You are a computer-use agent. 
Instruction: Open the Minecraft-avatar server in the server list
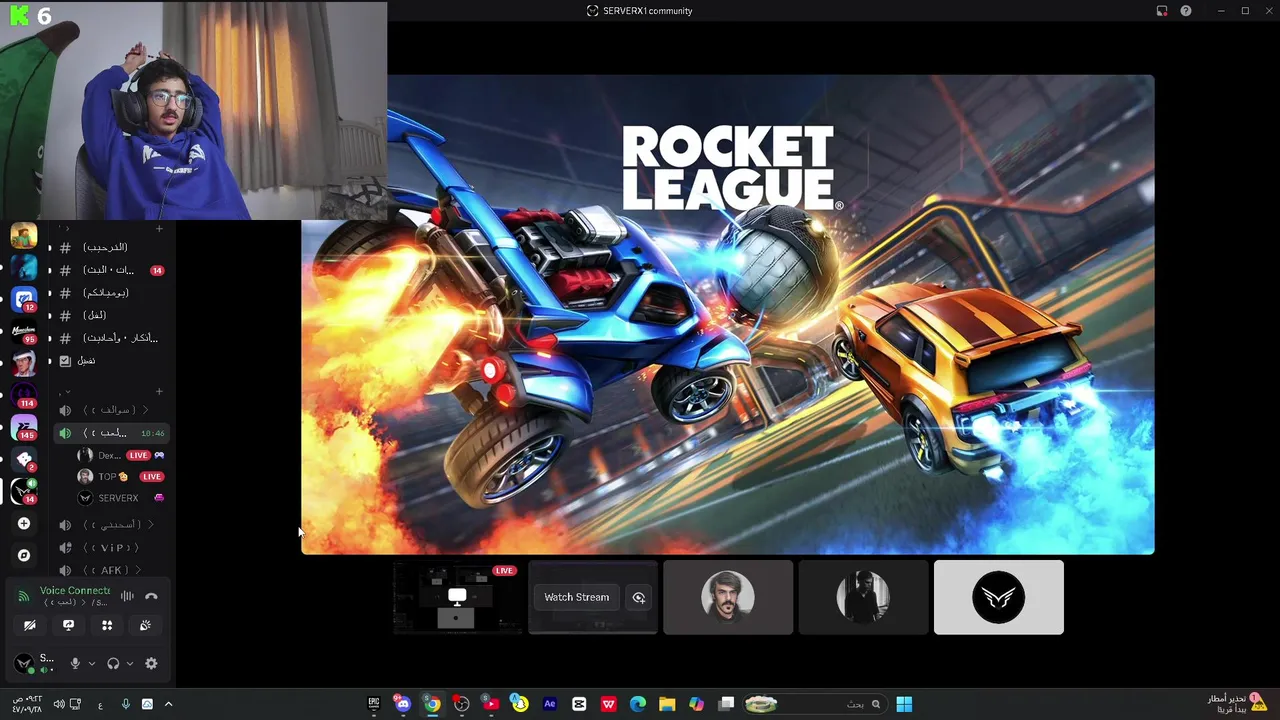coord(24,236)
